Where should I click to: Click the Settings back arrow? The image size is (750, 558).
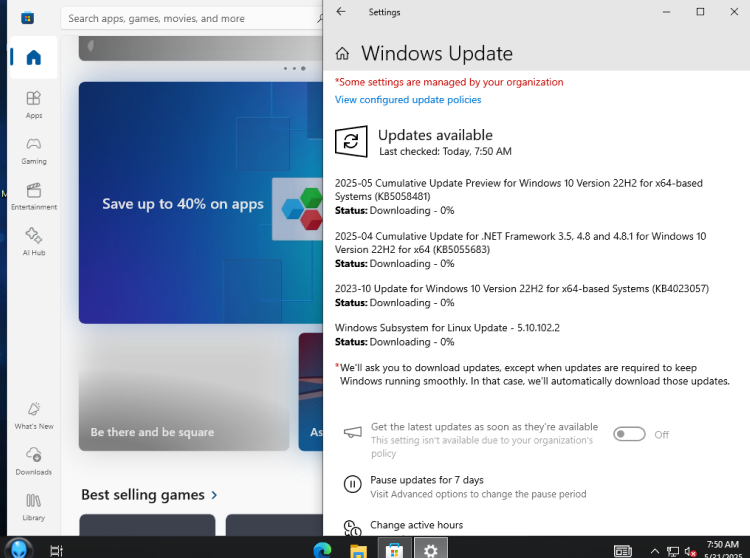pyautogui.click(x=341, y=11)
